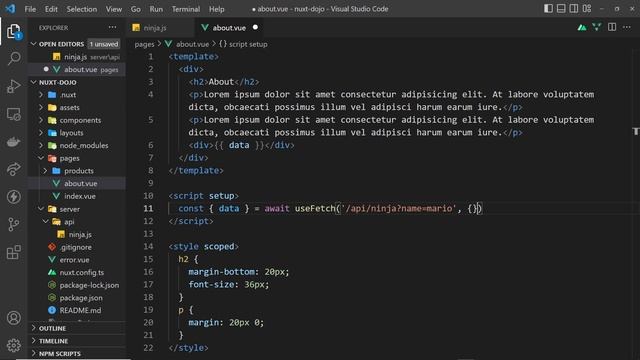The width and height of the screenshot is (640, 360).
Task: Open nuxt.config.ts file
Action: click(82, 272)
